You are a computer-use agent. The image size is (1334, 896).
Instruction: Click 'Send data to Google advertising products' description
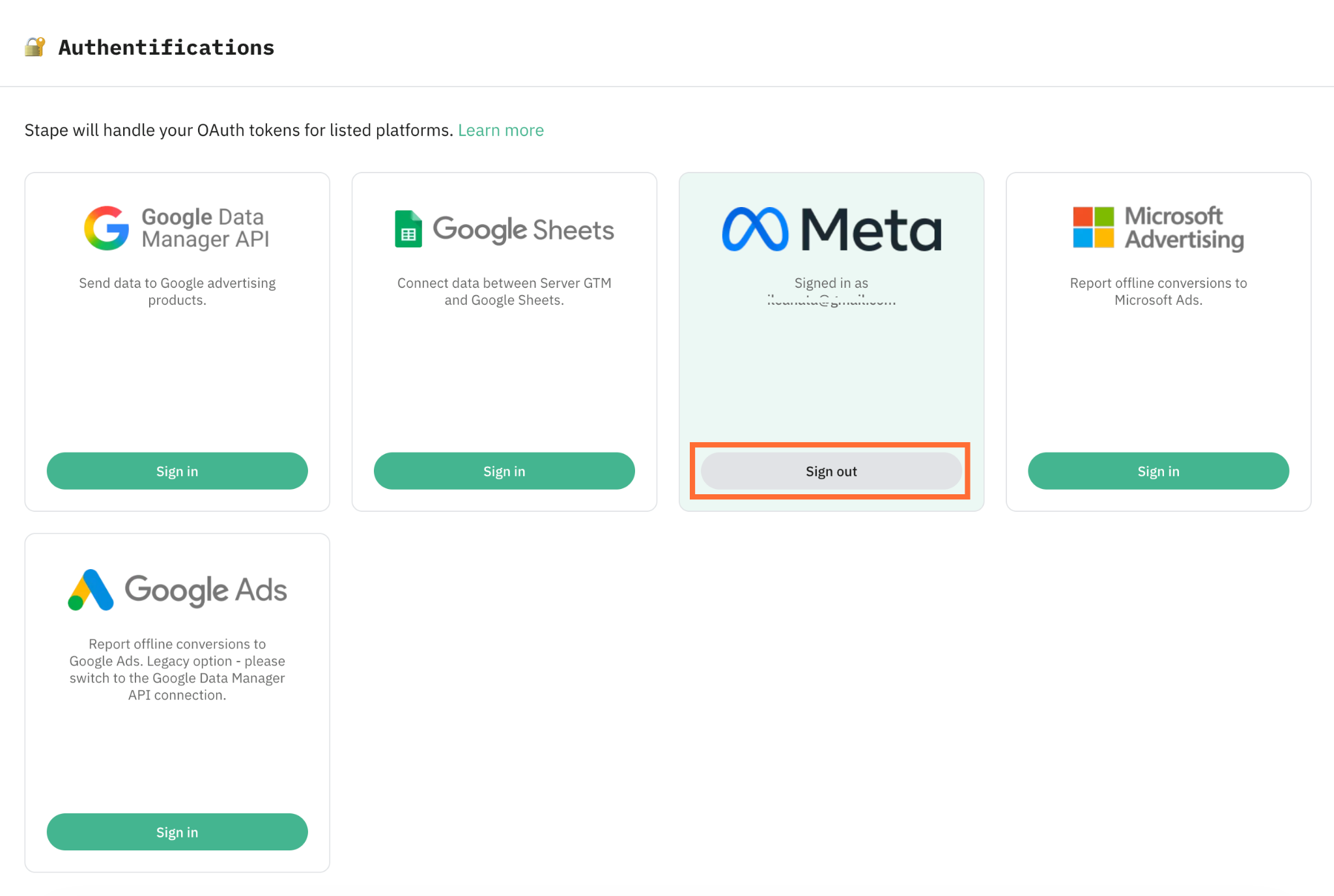pyautogui.click(x=177, y=291)
